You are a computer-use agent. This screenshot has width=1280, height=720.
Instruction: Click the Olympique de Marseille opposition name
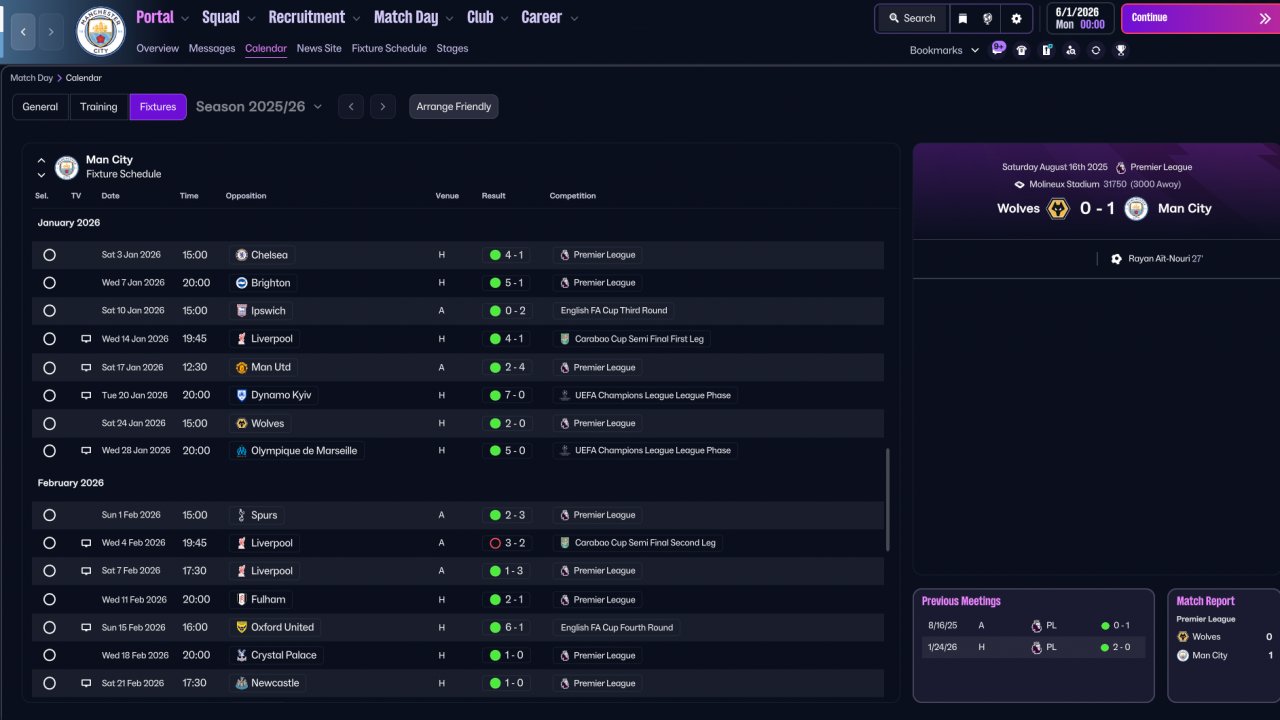304,451
